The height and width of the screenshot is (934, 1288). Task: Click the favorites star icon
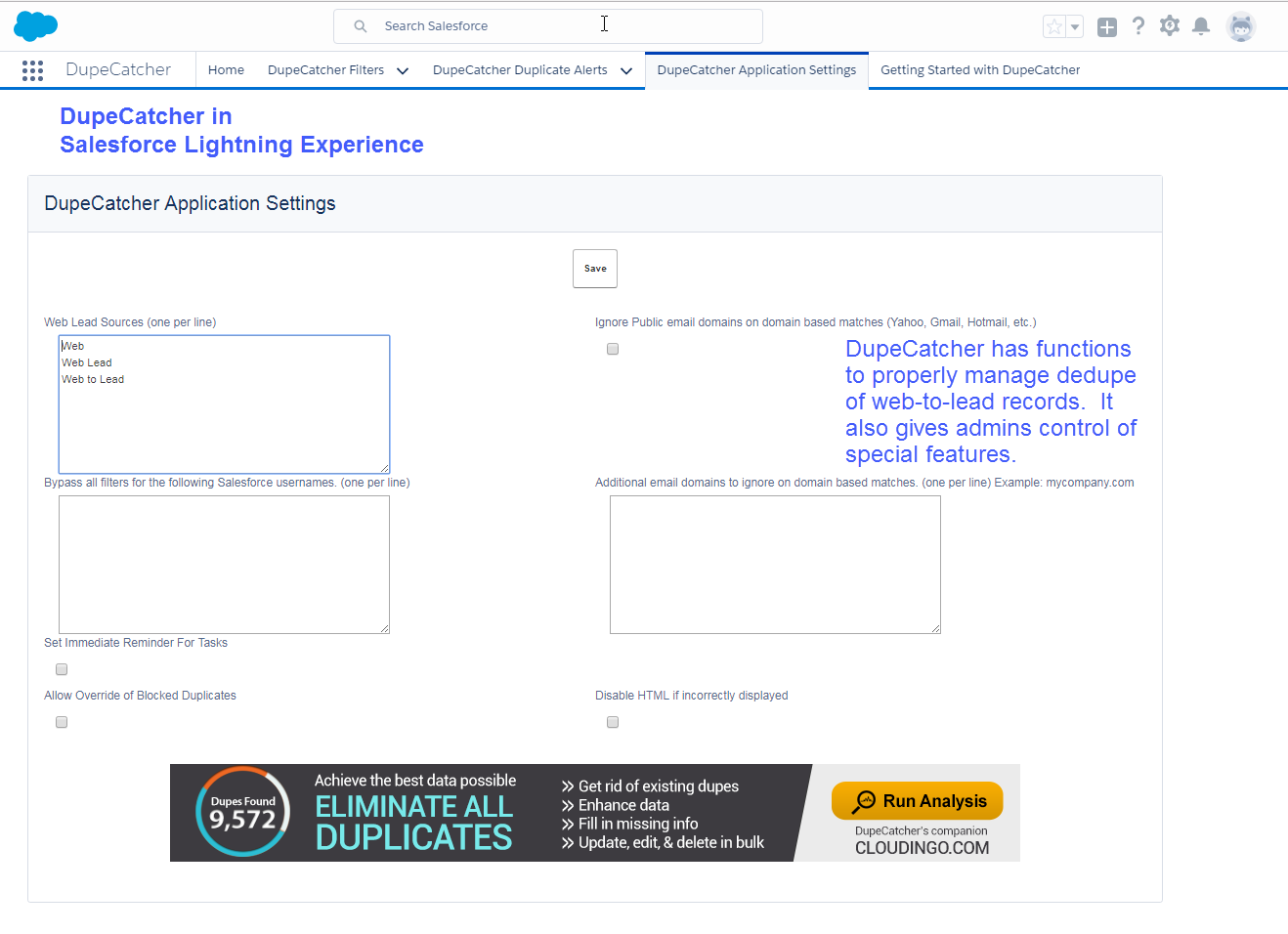point(1054,27)
